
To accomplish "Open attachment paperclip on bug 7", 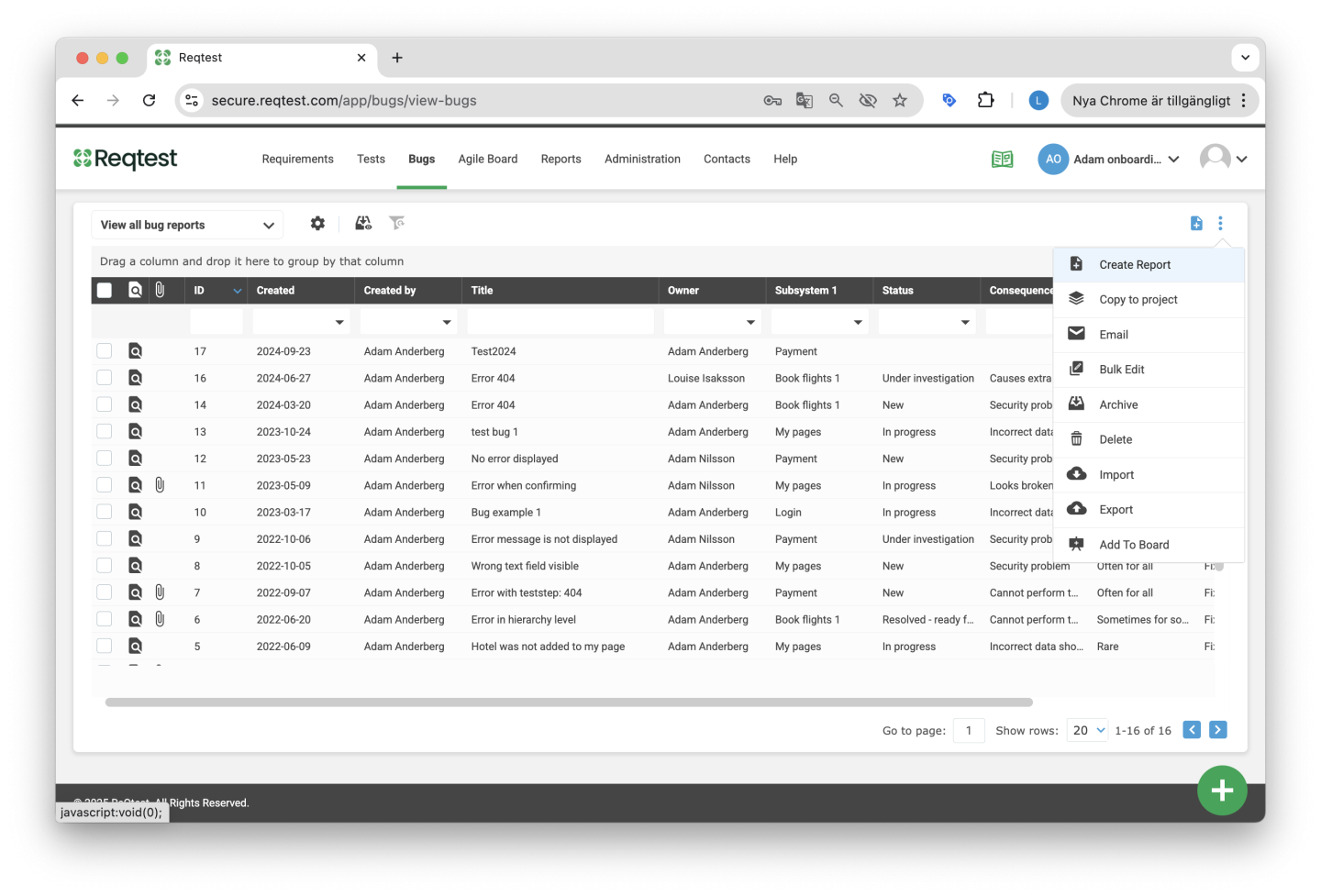I will pos(160,592).
